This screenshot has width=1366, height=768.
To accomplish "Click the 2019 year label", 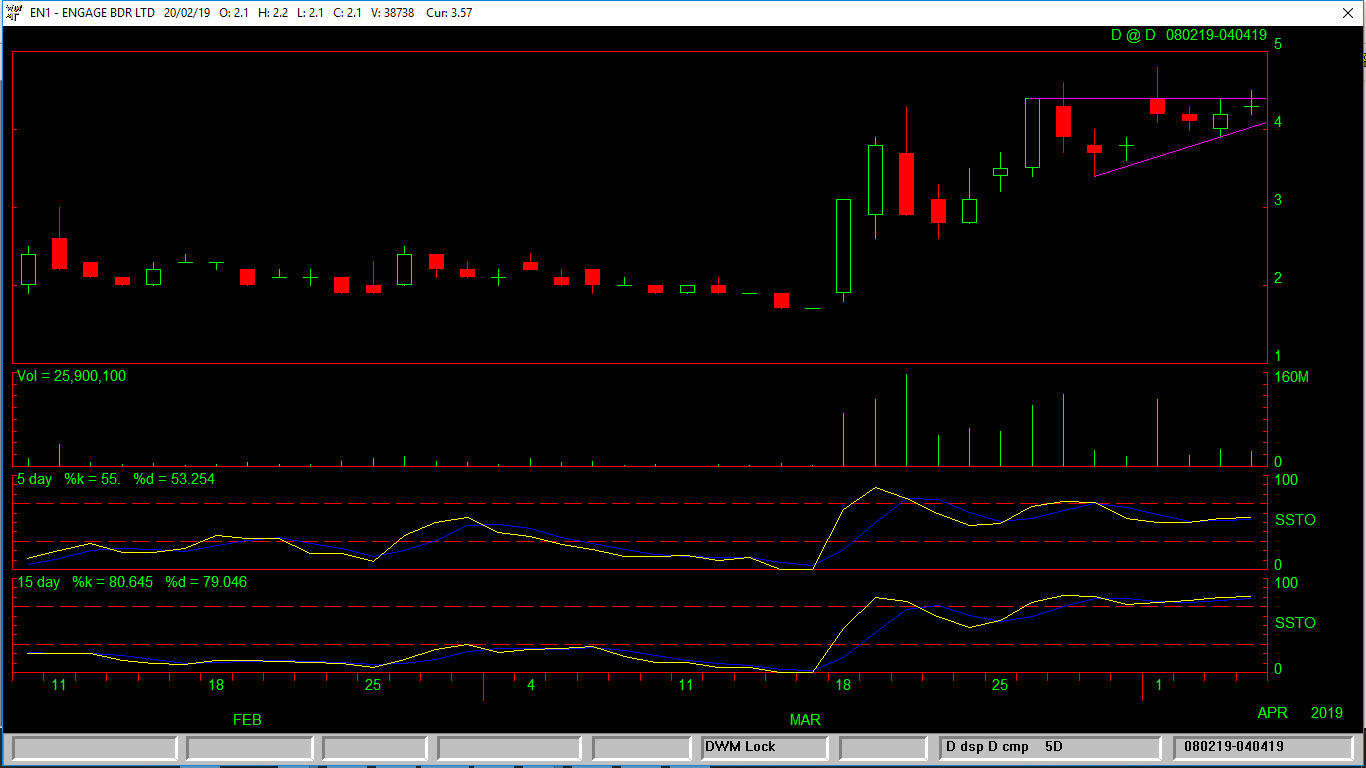I will tap(1327, 713).
